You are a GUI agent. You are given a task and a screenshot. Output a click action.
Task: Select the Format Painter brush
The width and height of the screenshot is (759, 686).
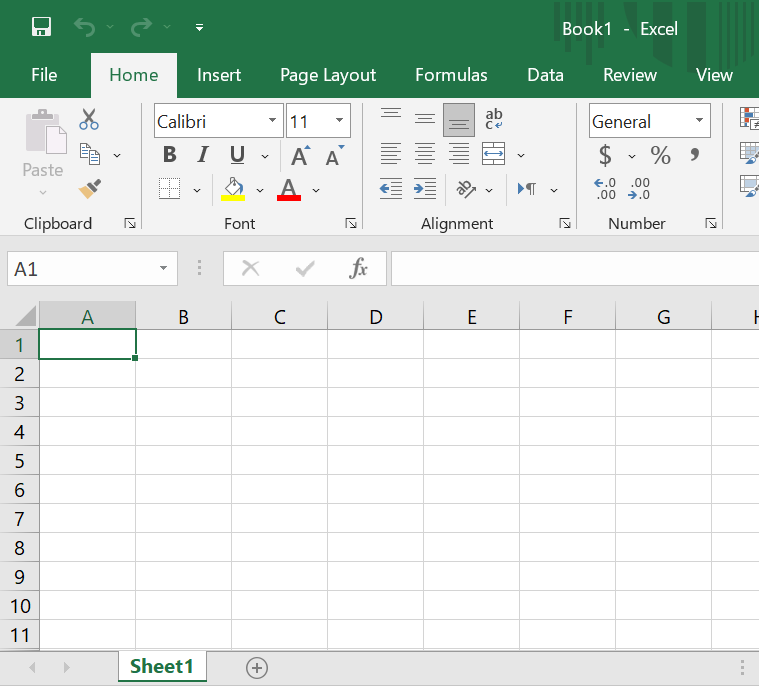(90, 189)
